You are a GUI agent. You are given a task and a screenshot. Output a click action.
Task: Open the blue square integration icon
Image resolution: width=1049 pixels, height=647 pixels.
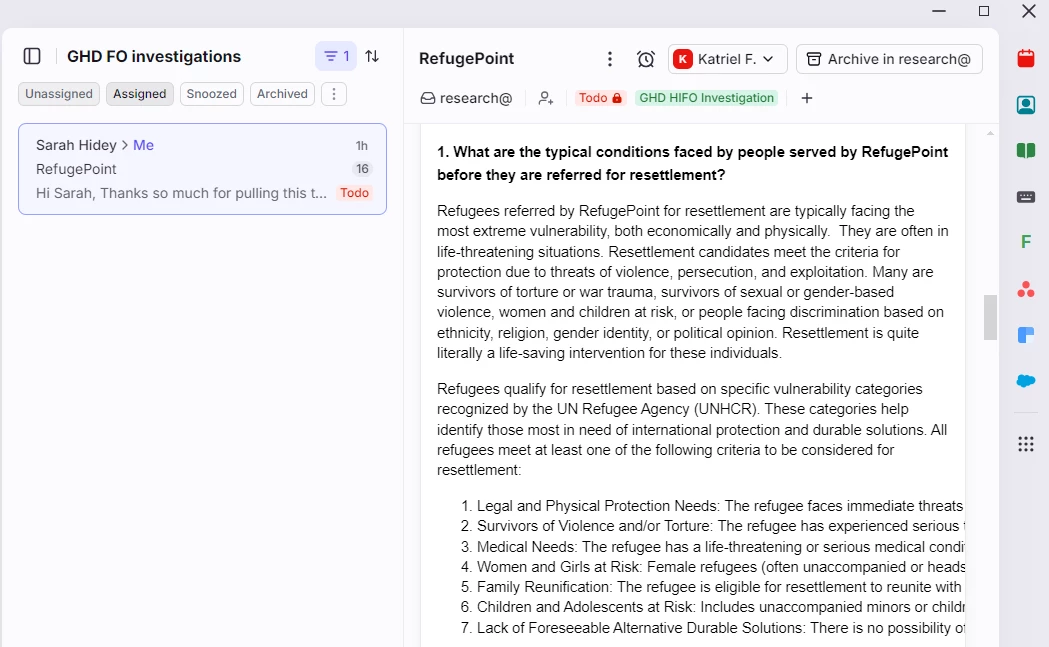[x=1026, y=335]
